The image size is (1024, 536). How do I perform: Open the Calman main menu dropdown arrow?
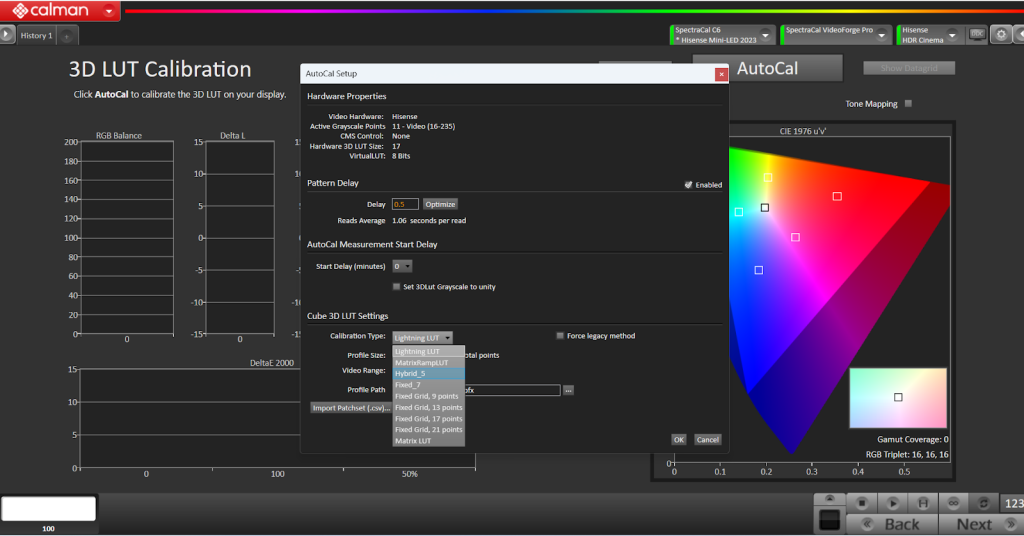(x=109, y=10)
